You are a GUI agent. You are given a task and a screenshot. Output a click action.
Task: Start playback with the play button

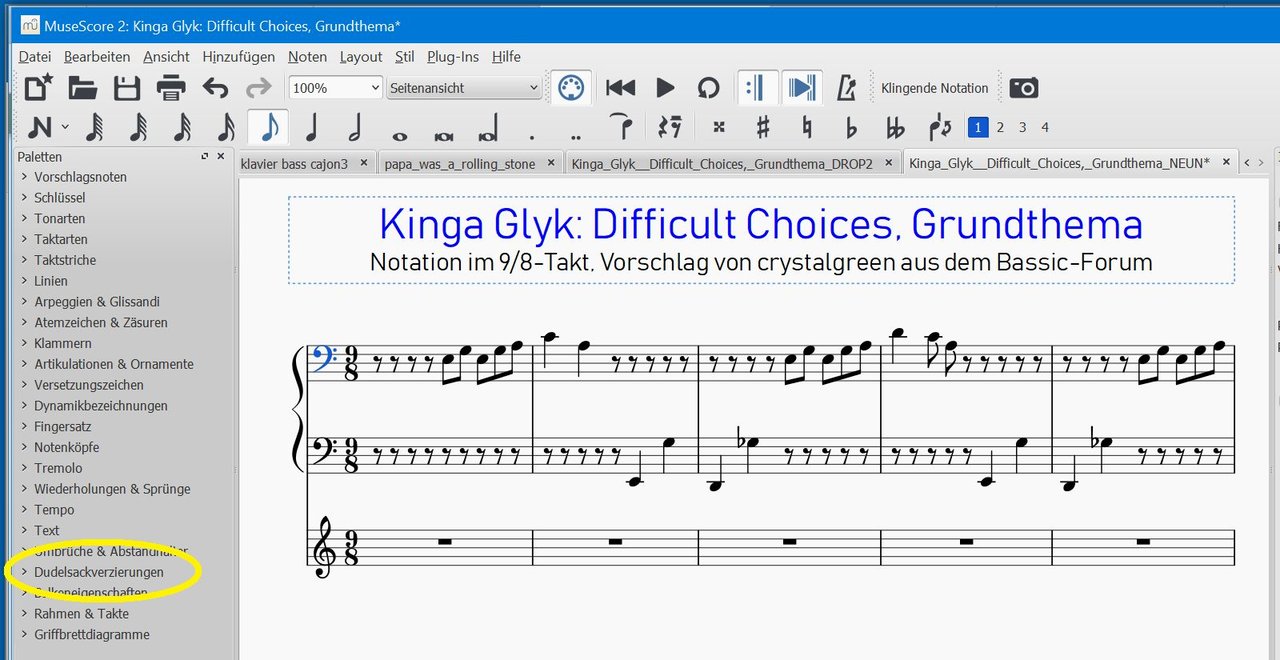pyautogui.click(x=665, y=88)
